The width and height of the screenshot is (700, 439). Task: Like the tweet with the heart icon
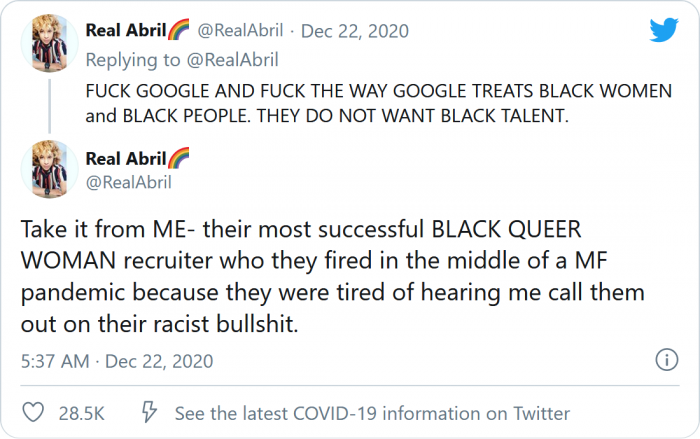tap(33, 413)
